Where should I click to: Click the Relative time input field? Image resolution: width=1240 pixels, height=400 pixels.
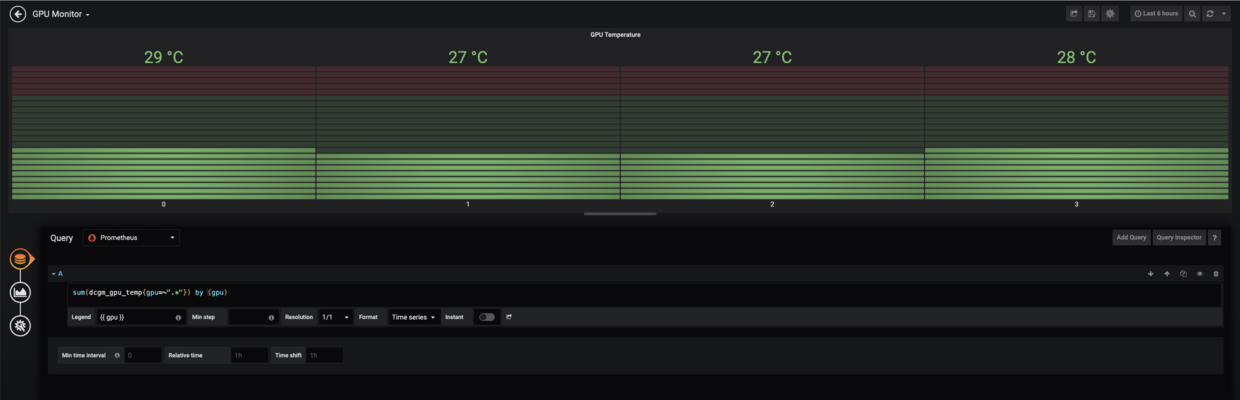pos(248,355)
